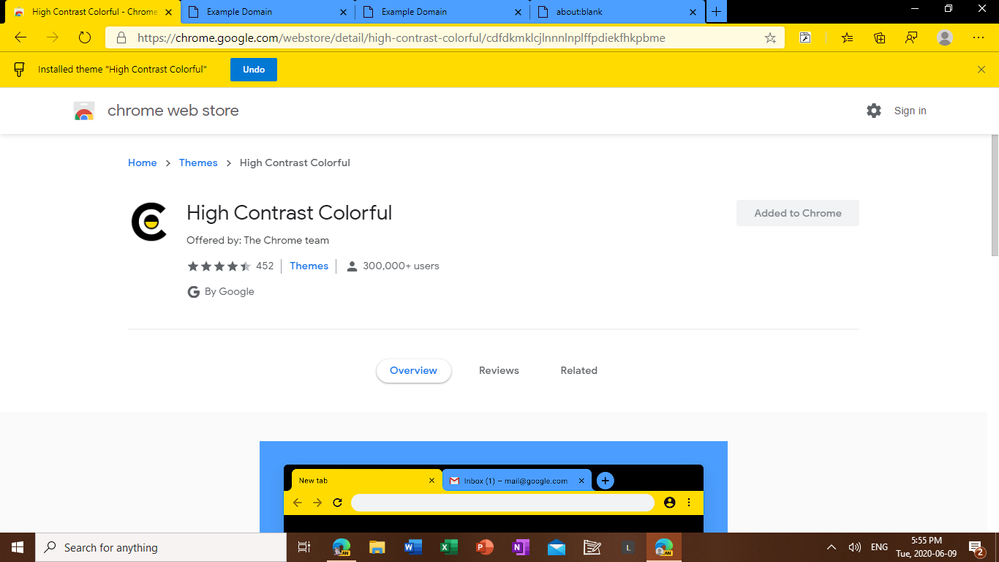Screen dimensions: 999x562
Task: Close the about:blank tab
Action: [693, 11]
